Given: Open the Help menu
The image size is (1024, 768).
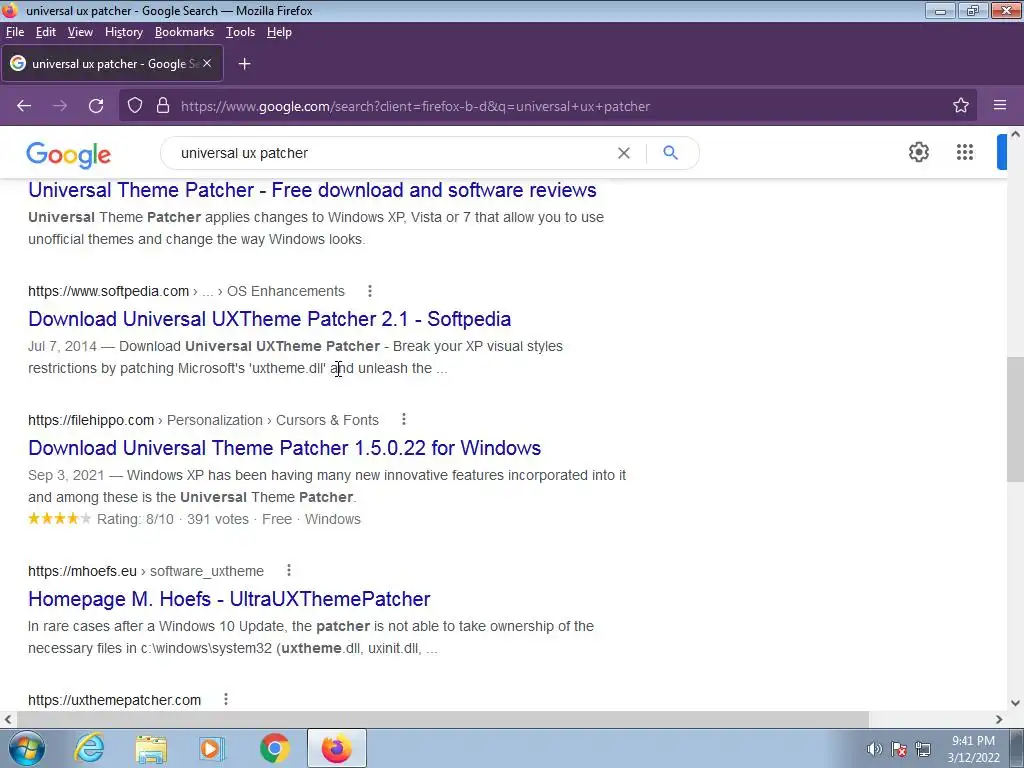Looking at the screenshot, I should pyautogui.click(x=279, y=32).
